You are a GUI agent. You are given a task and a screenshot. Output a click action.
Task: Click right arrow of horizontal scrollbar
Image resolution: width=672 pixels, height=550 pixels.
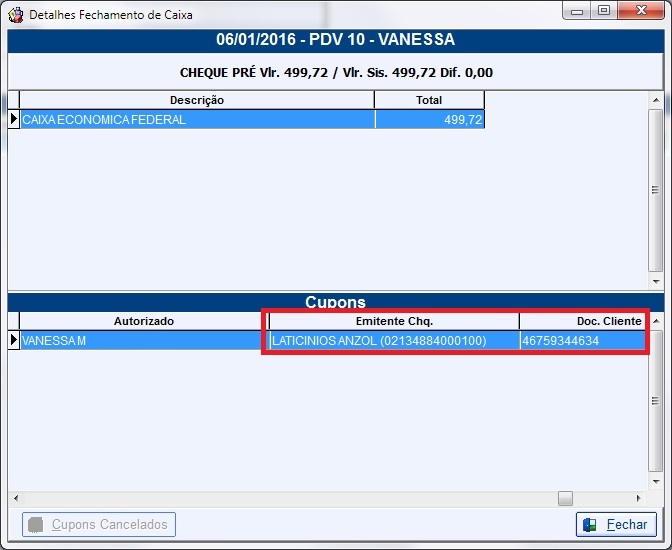click(x=639, y=498)
